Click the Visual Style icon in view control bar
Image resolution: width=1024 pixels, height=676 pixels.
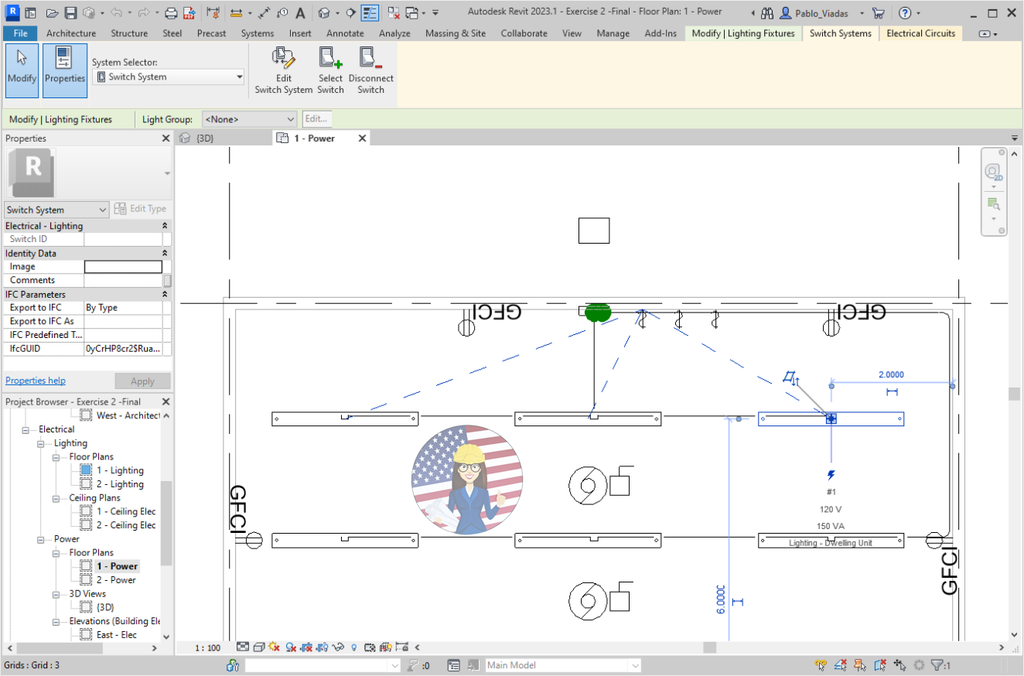coord(259,647)
